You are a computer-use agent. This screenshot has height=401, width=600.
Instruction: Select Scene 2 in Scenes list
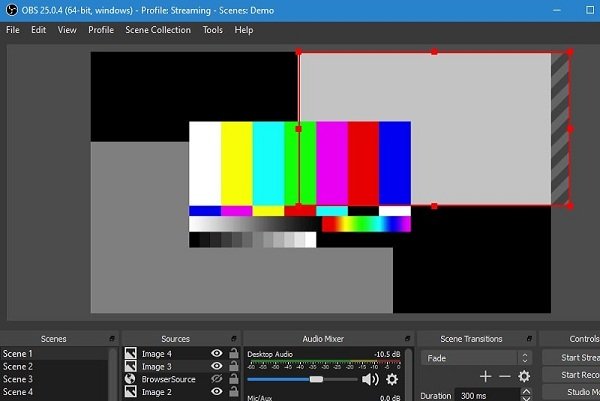click(x=54, y=366)
